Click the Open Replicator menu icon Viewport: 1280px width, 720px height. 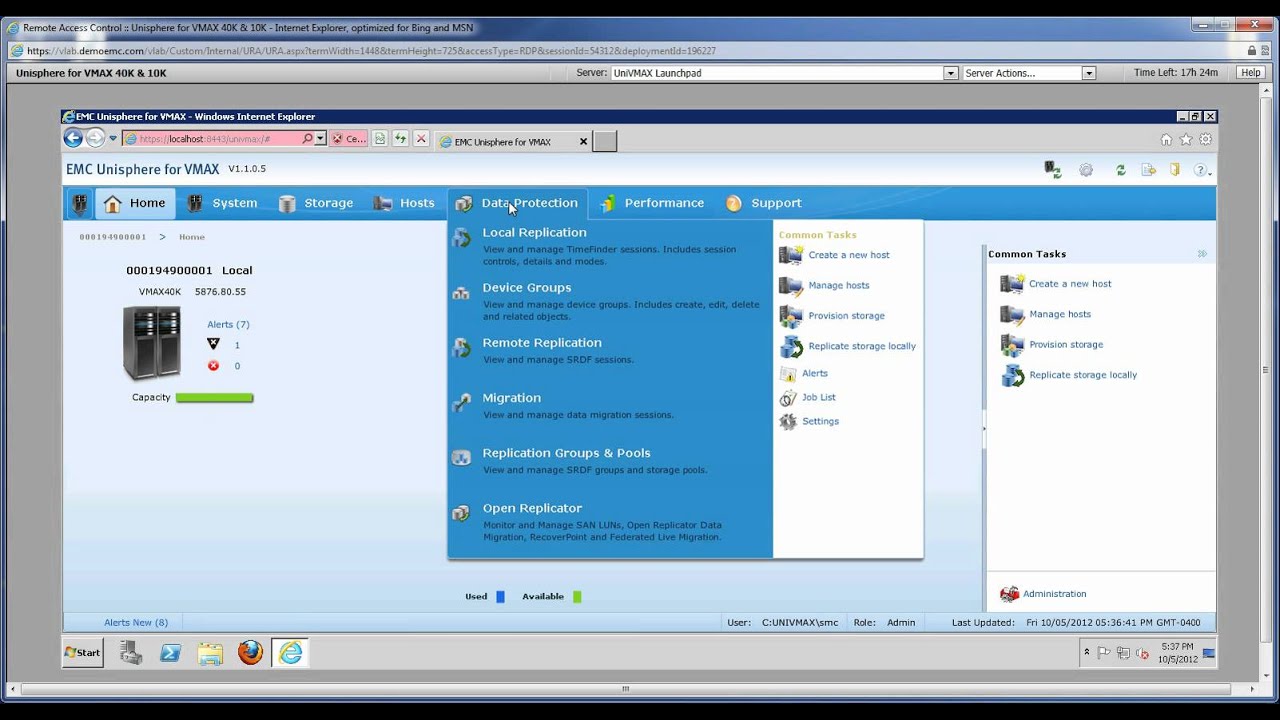[461, 513]
